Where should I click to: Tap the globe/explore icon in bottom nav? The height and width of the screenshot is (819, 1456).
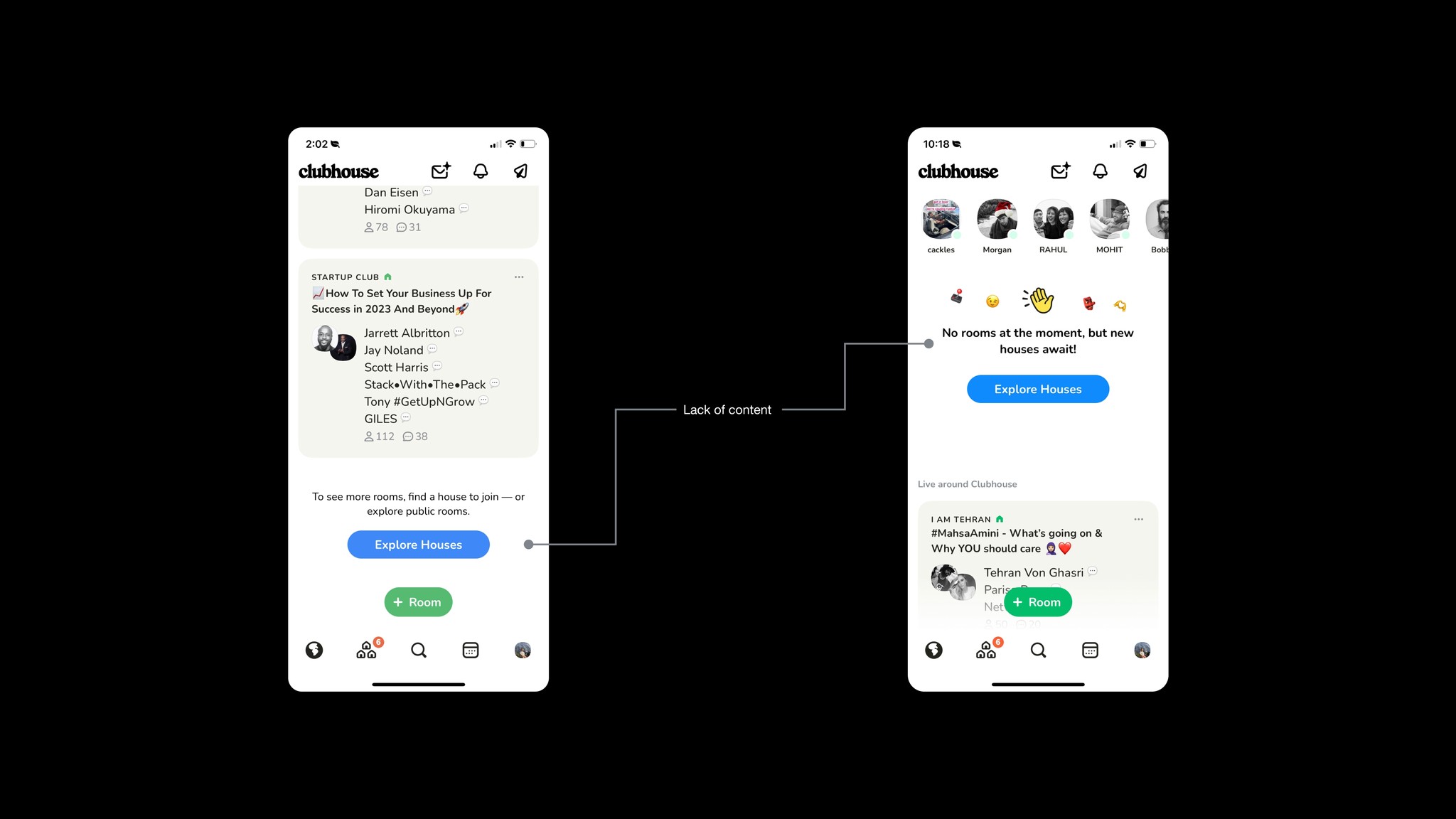click(314, 651)
